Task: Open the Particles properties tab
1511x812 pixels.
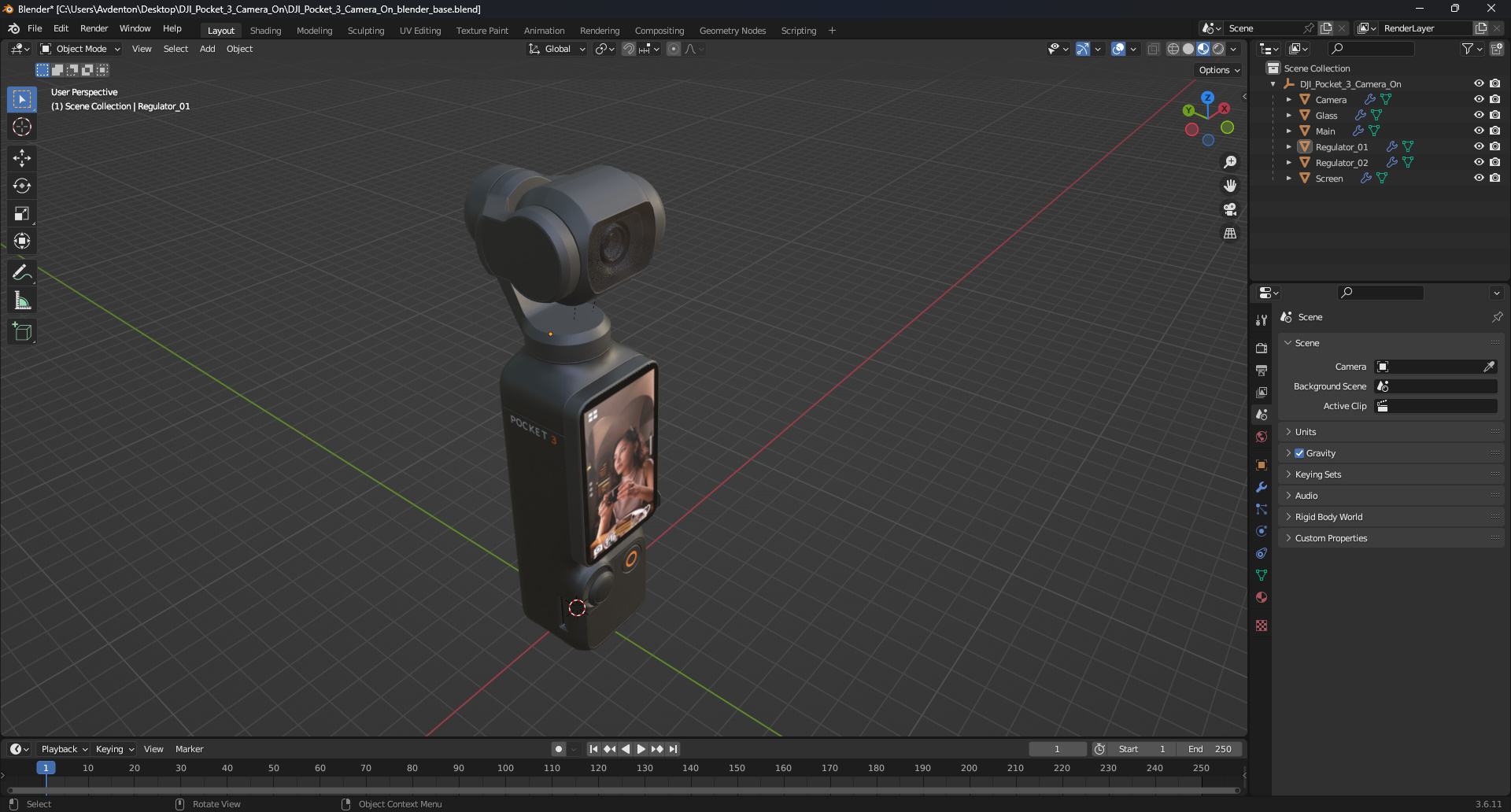Action: pos(1262,509)
